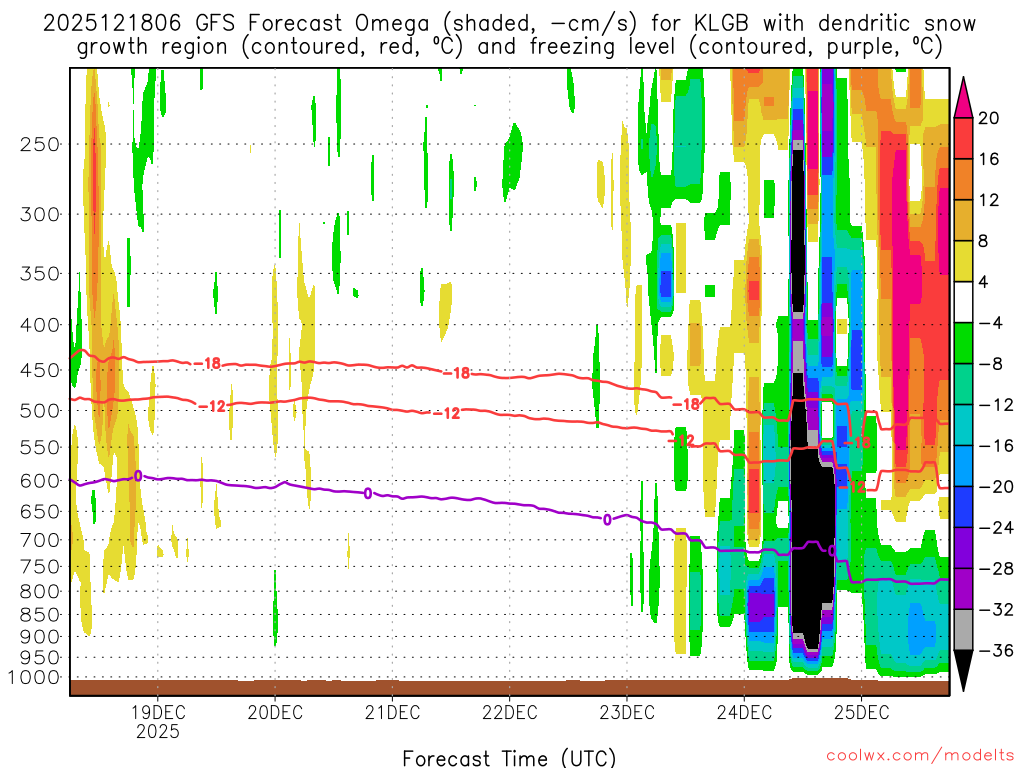Click the 300 pressure level label
This screenshot has width=1024, height=768.
coord(40,214)
